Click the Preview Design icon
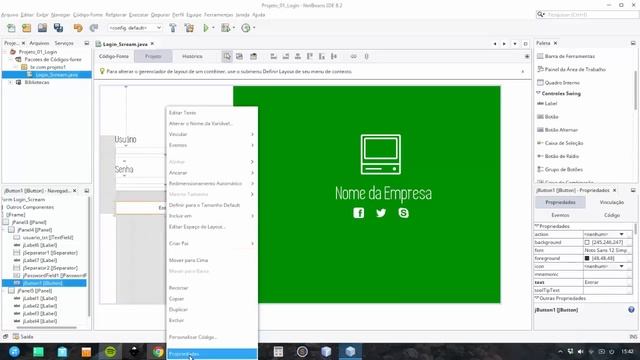Viewport: 640px width, 360px height. [x=253, y=56]
